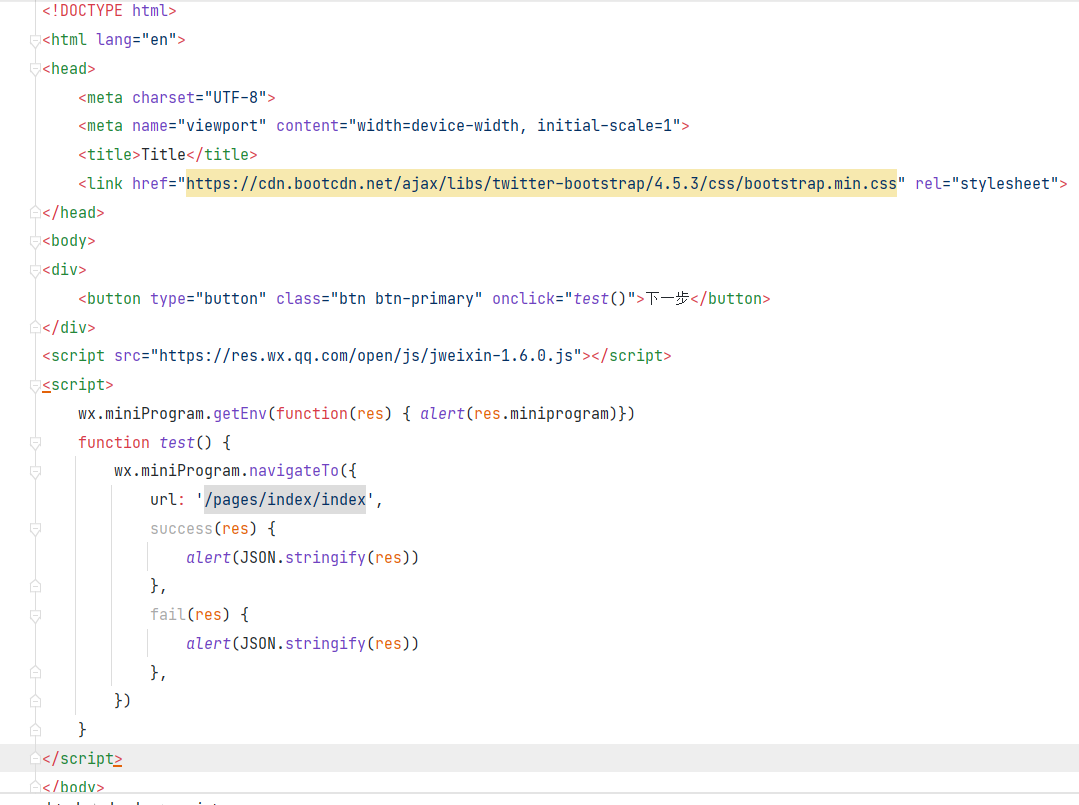Click the fold marker beside closing /head tag
This screenshot has height=805, width=1079.
click(35, 213)
